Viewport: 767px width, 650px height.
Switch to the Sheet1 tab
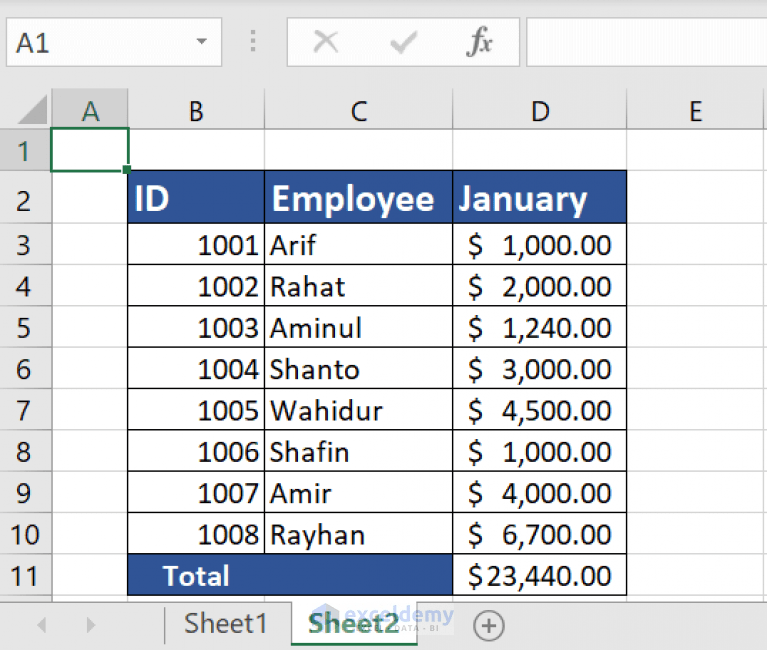(x=226, y=624)
